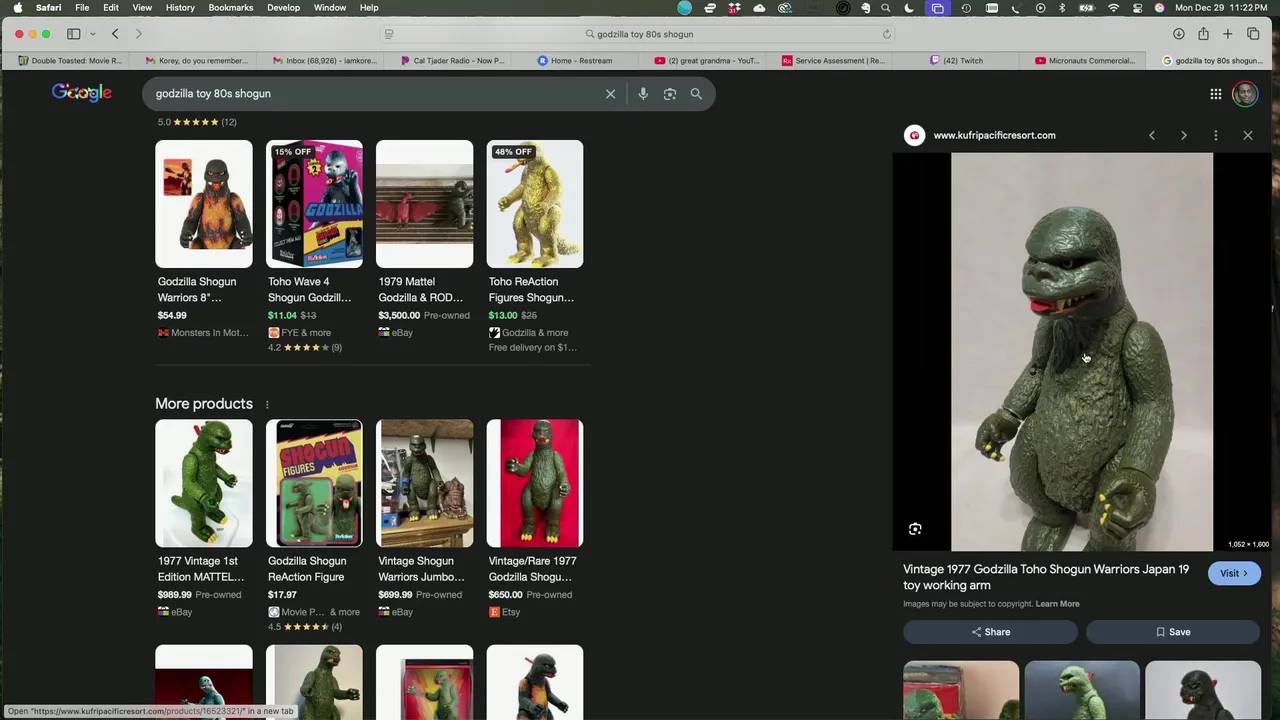
Task: Click the Monsters In Motion seller name
Action: click(209, 333)
